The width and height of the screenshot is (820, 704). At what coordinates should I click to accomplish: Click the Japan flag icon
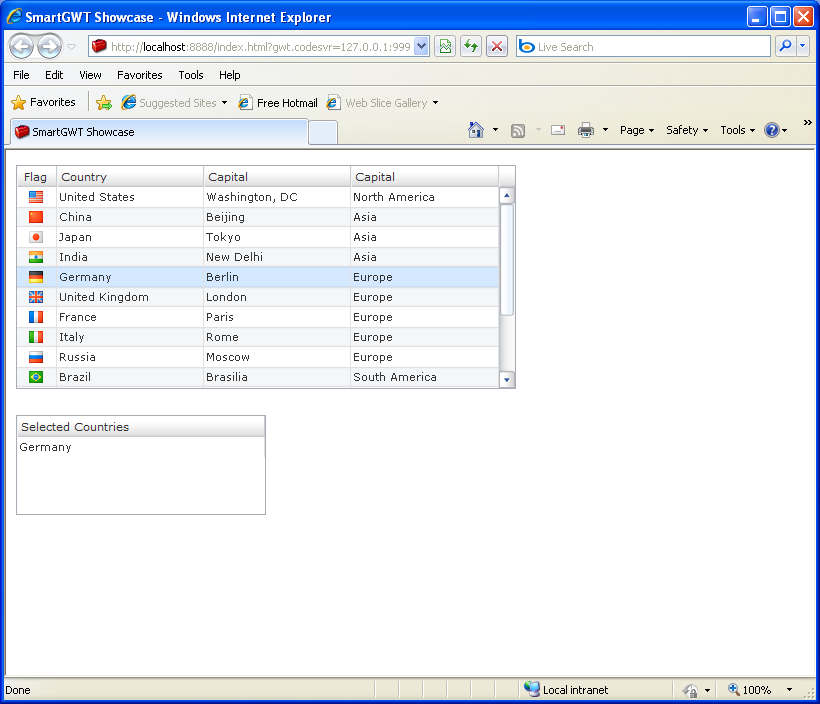tap(36, 237)
